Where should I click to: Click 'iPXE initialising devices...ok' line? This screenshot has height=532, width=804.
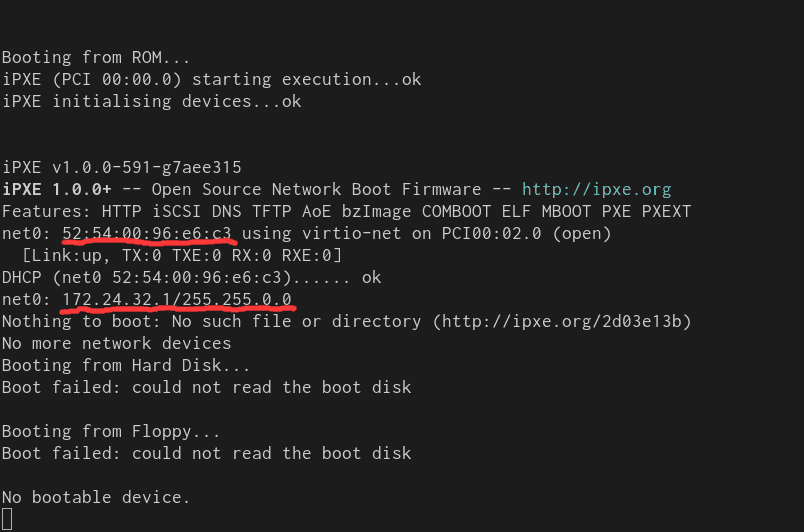click(151, 101)
